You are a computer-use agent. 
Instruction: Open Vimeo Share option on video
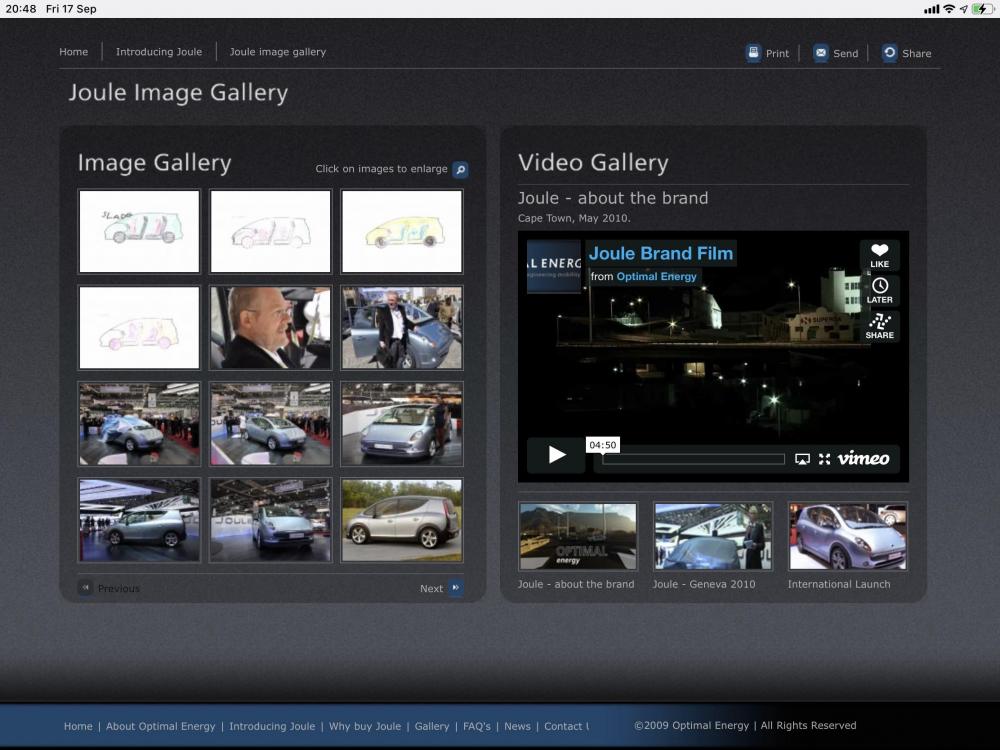pyautogui.click(x=879, y=327)
